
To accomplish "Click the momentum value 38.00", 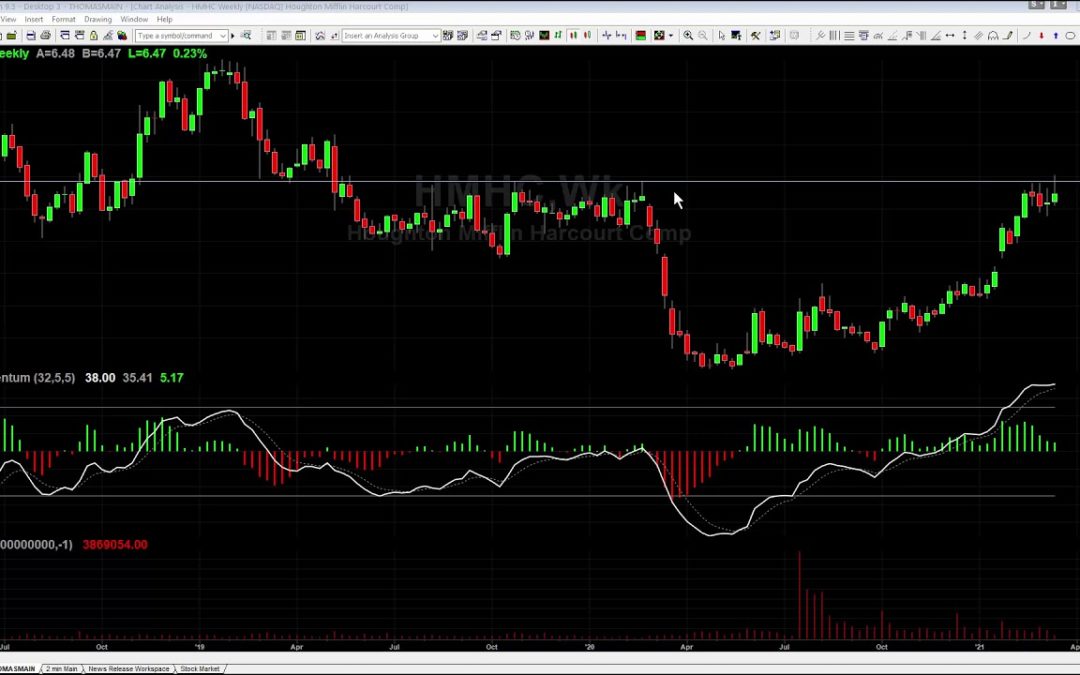I will coord(100,377).
